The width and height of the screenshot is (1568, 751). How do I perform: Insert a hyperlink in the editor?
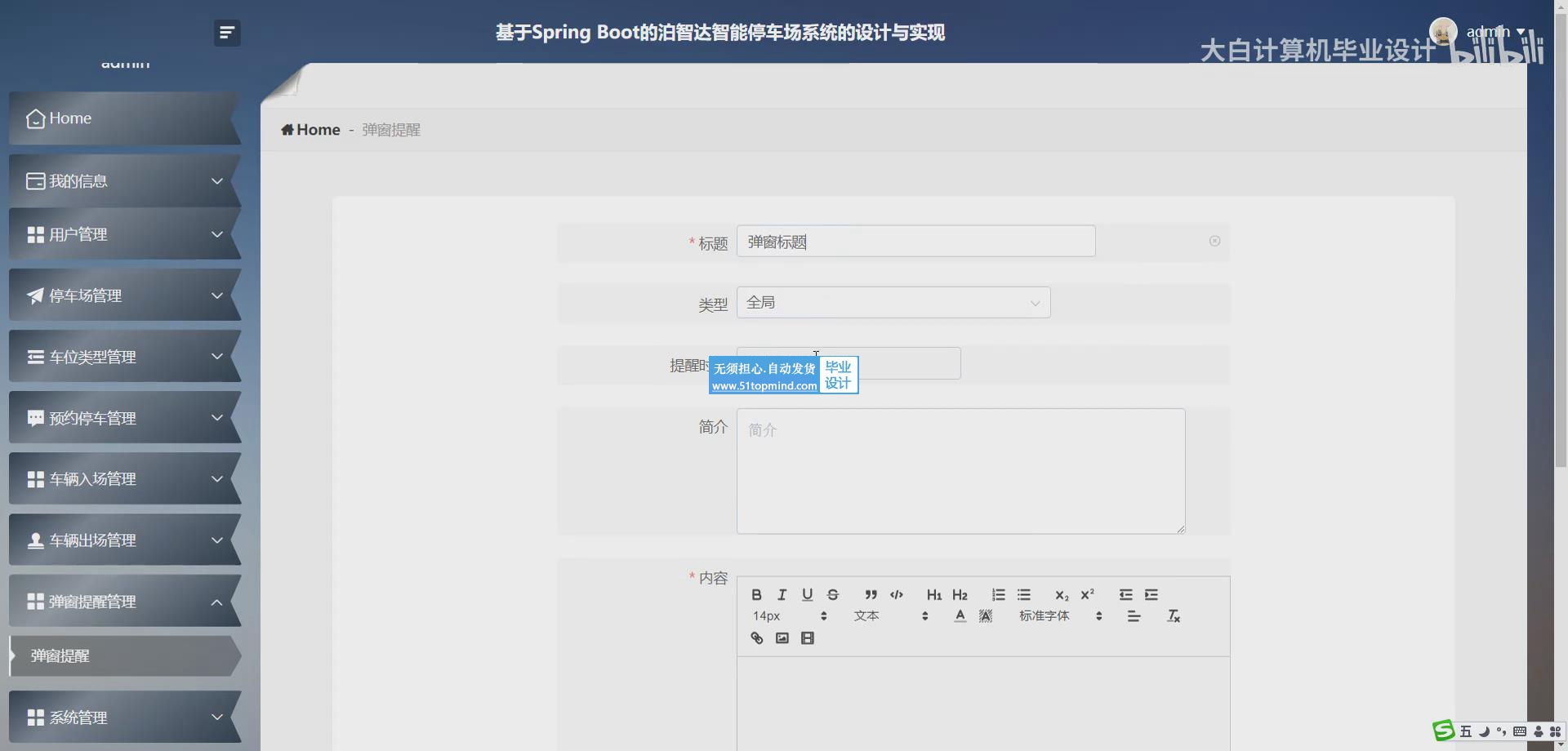(x=756, y=638)
